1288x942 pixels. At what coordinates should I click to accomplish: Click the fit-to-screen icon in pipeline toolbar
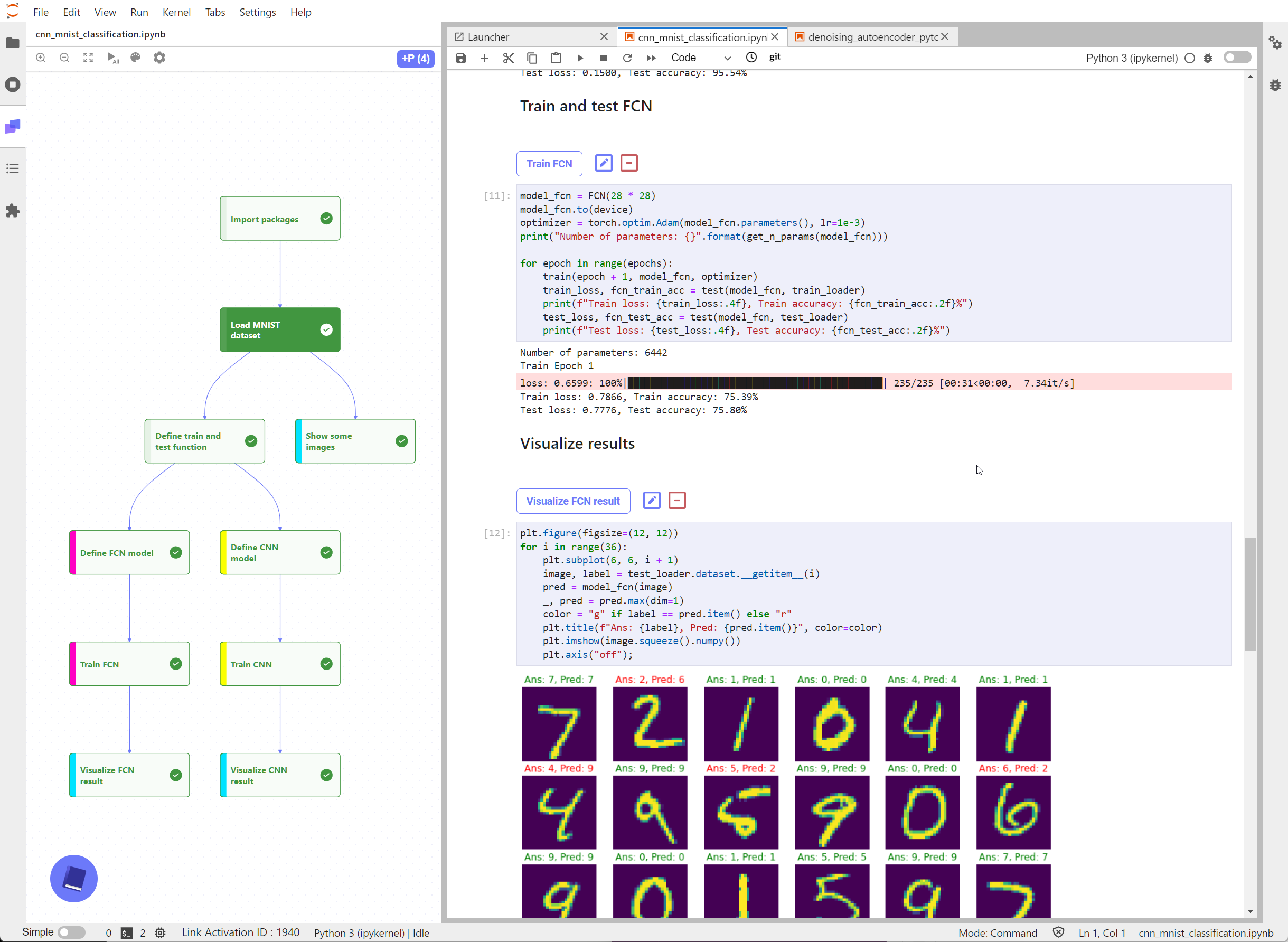pos(88,58)
